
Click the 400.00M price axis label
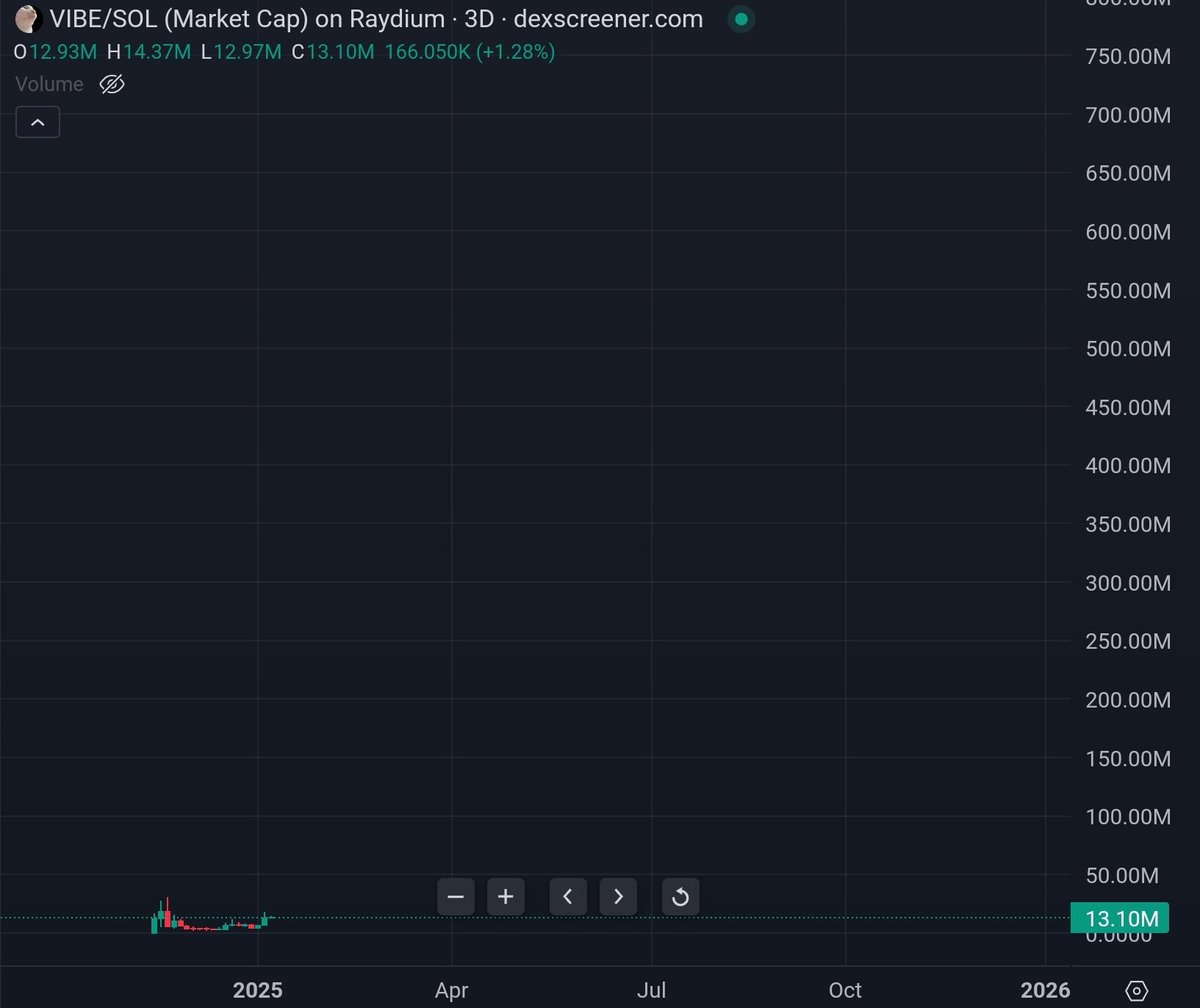pyautogui.click(x=1128, y=466)
